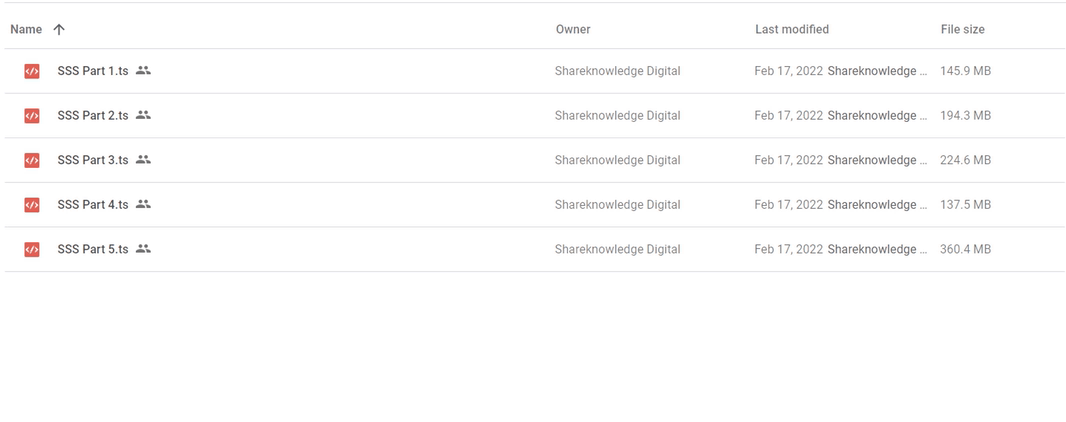The width and height of the screenshot is (1066, 422).
Task: Reverse sort order with the Name arrow
Action: (x=59, y=29)
